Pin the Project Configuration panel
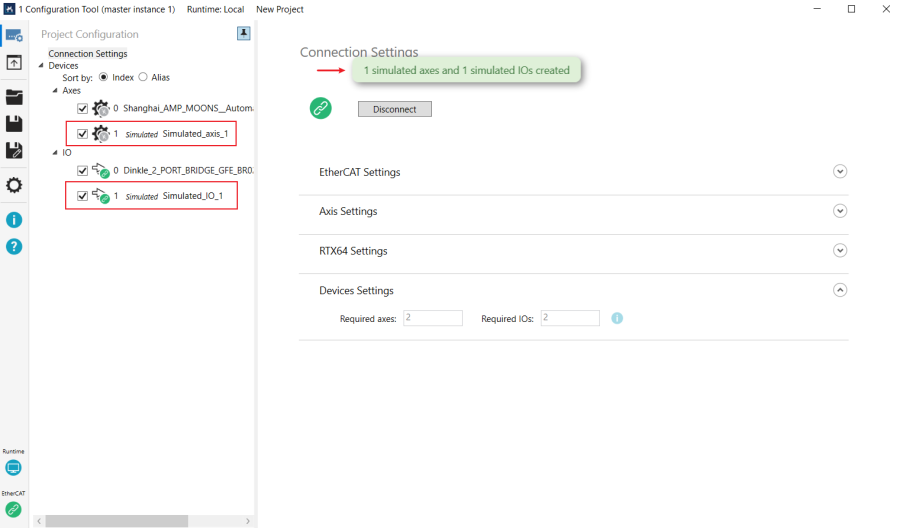The height and width of the screenshot is (528, 900). point(243,33)
